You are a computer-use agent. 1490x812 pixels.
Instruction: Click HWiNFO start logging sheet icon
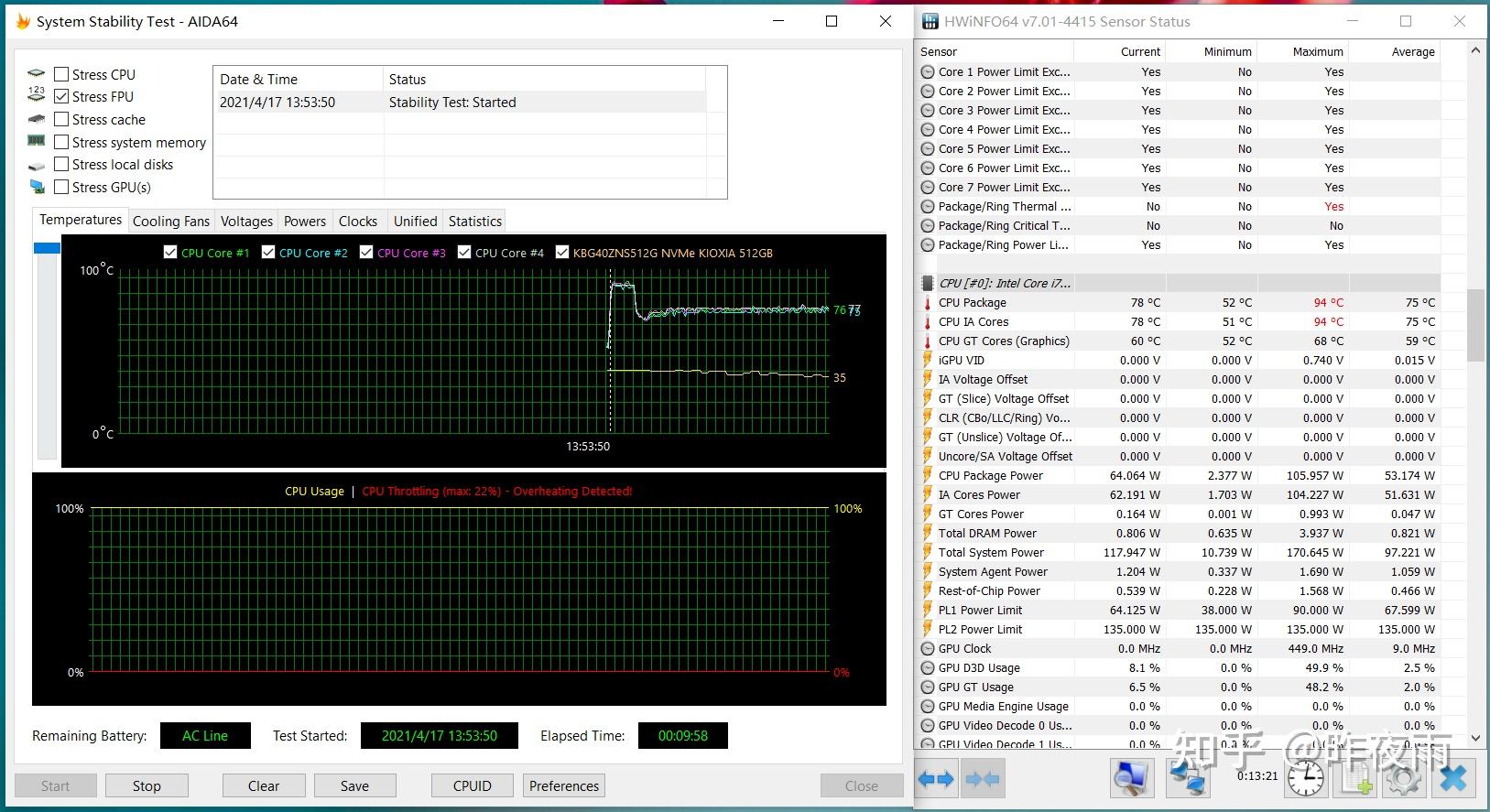click(1357, 779)
